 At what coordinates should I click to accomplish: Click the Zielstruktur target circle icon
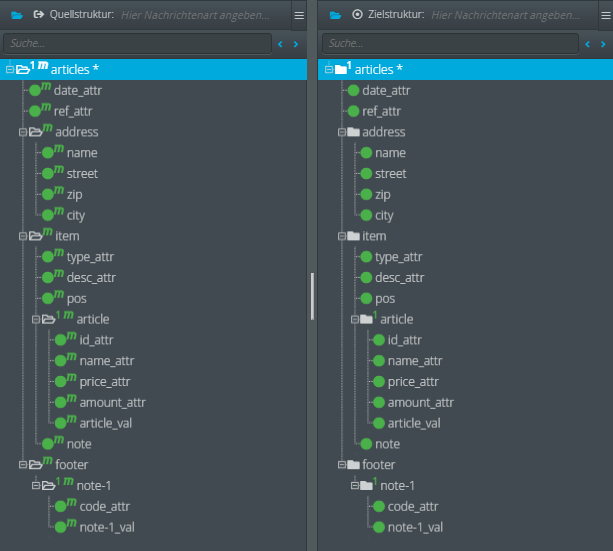click(x=357, y=15)
